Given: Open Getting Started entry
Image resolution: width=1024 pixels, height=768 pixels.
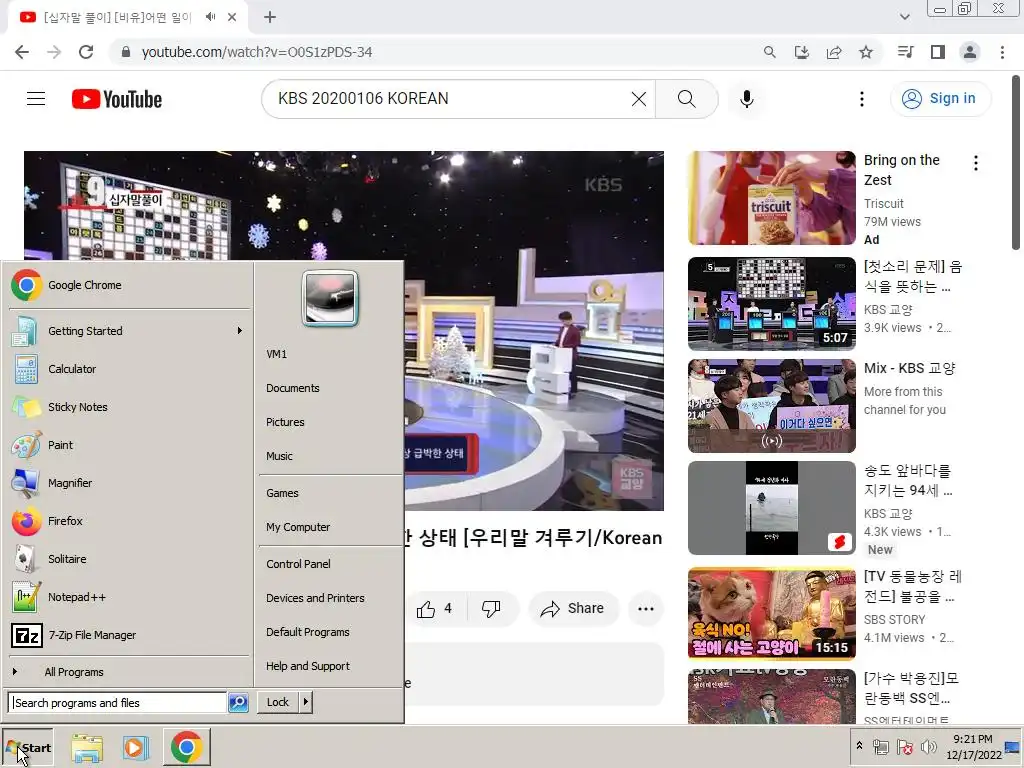Looking at the screenshot, I should [x=129, y=331].
